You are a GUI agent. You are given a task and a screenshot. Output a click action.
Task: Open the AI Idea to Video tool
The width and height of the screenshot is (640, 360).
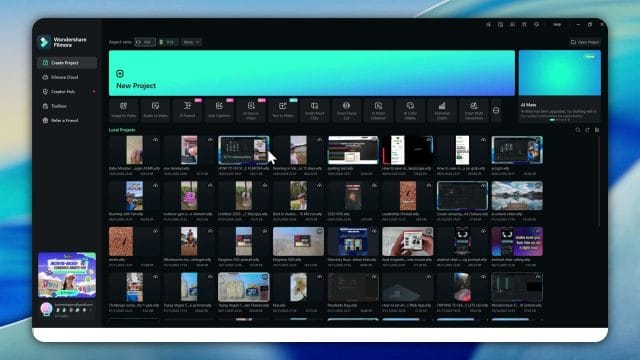pyautogui.click(x=251, y=110)
